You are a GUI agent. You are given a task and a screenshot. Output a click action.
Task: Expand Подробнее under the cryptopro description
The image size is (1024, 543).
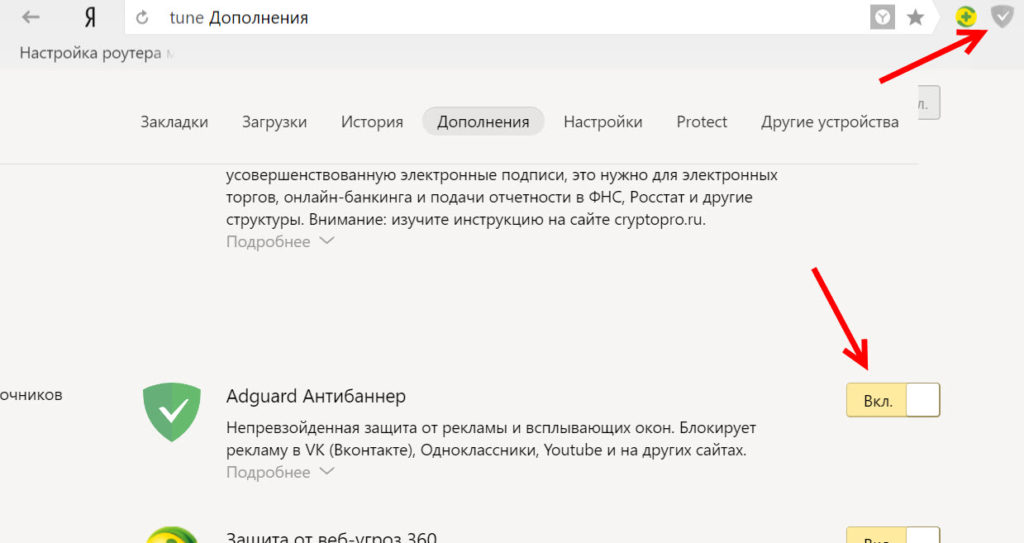pos(280,242)
